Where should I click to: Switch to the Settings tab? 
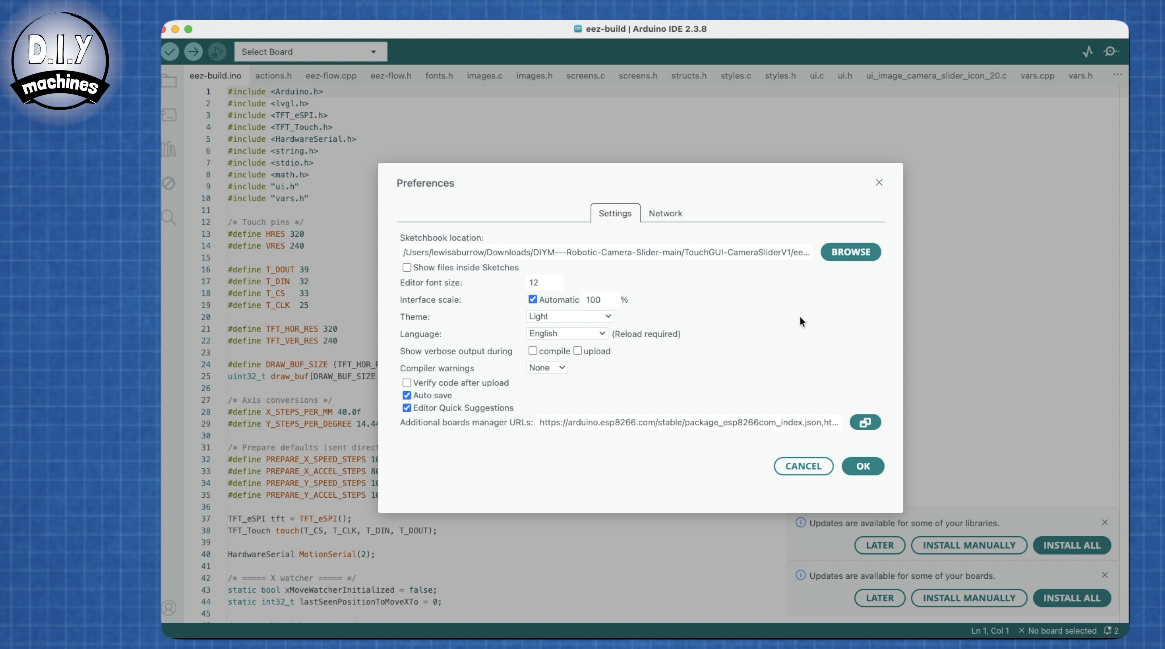(615, 213)
